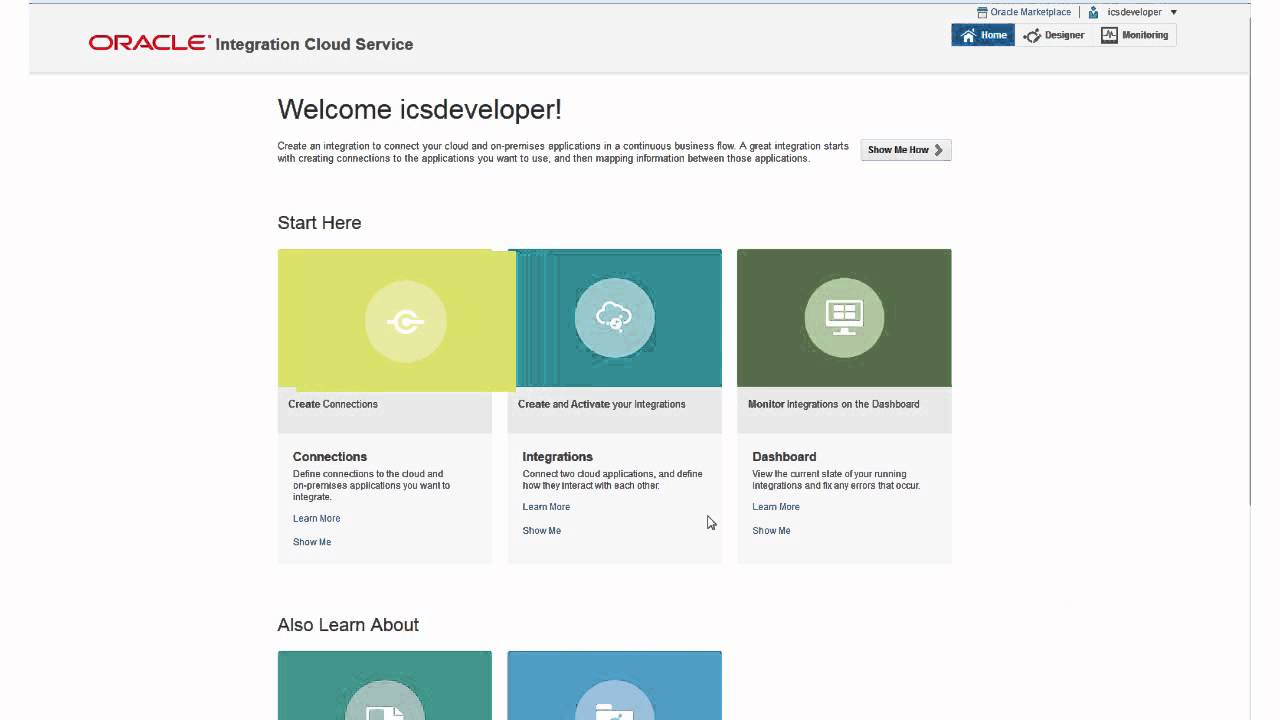Viewport: 1280px width, 720px height.
Task: Click the Oracle Marketplace store icon
Action: click(982, 12)
